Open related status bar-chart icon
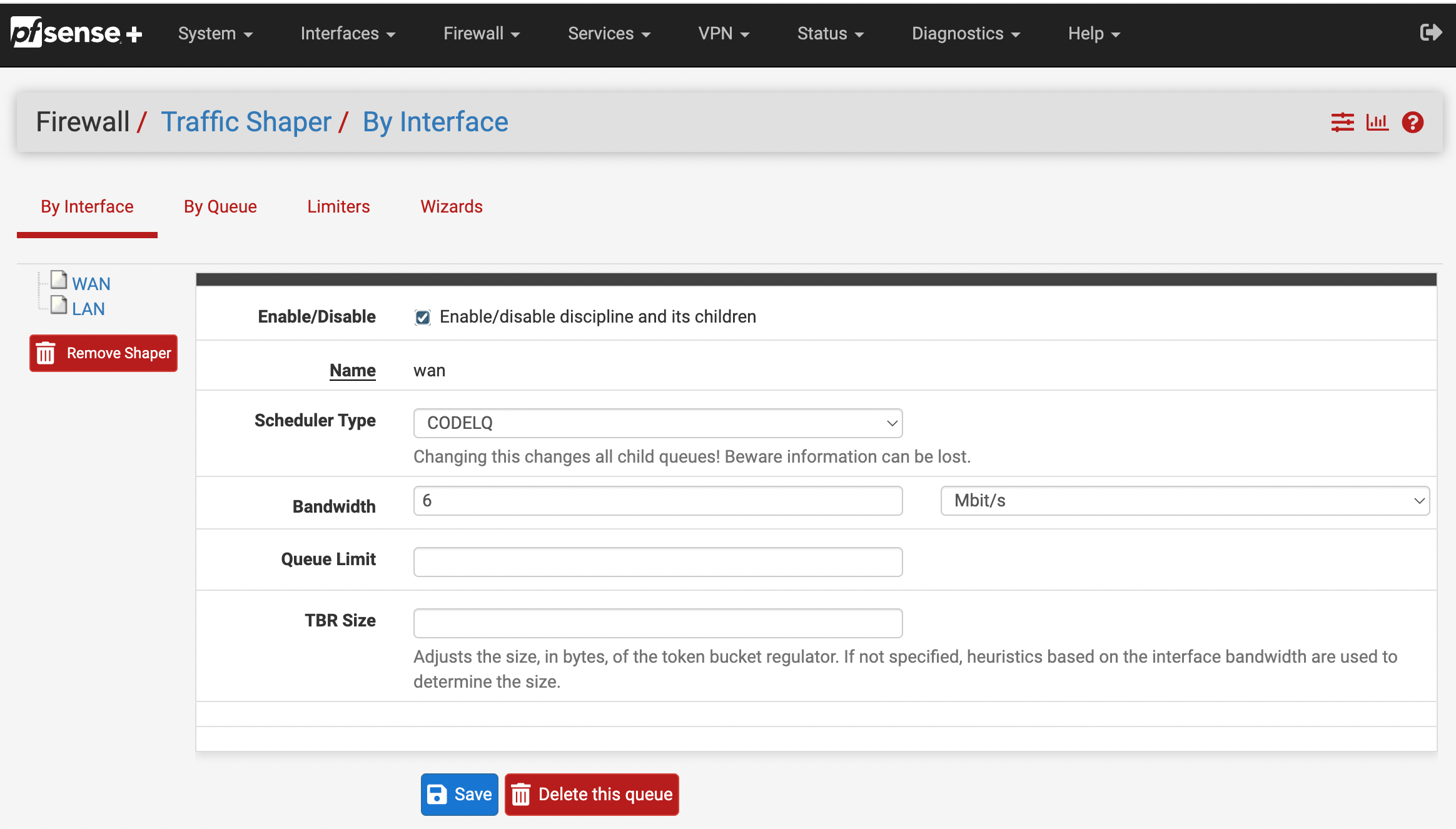 coord(1377,122)
